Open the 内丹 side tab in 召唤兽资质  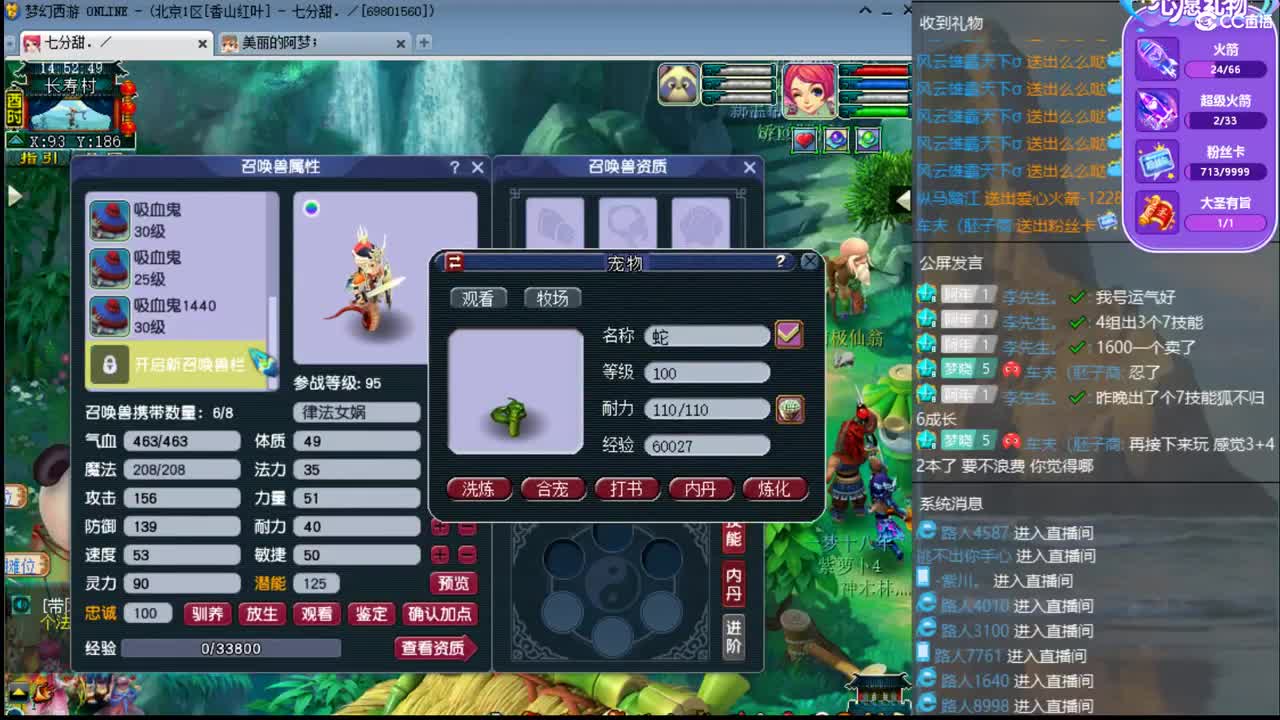[734, 582]
